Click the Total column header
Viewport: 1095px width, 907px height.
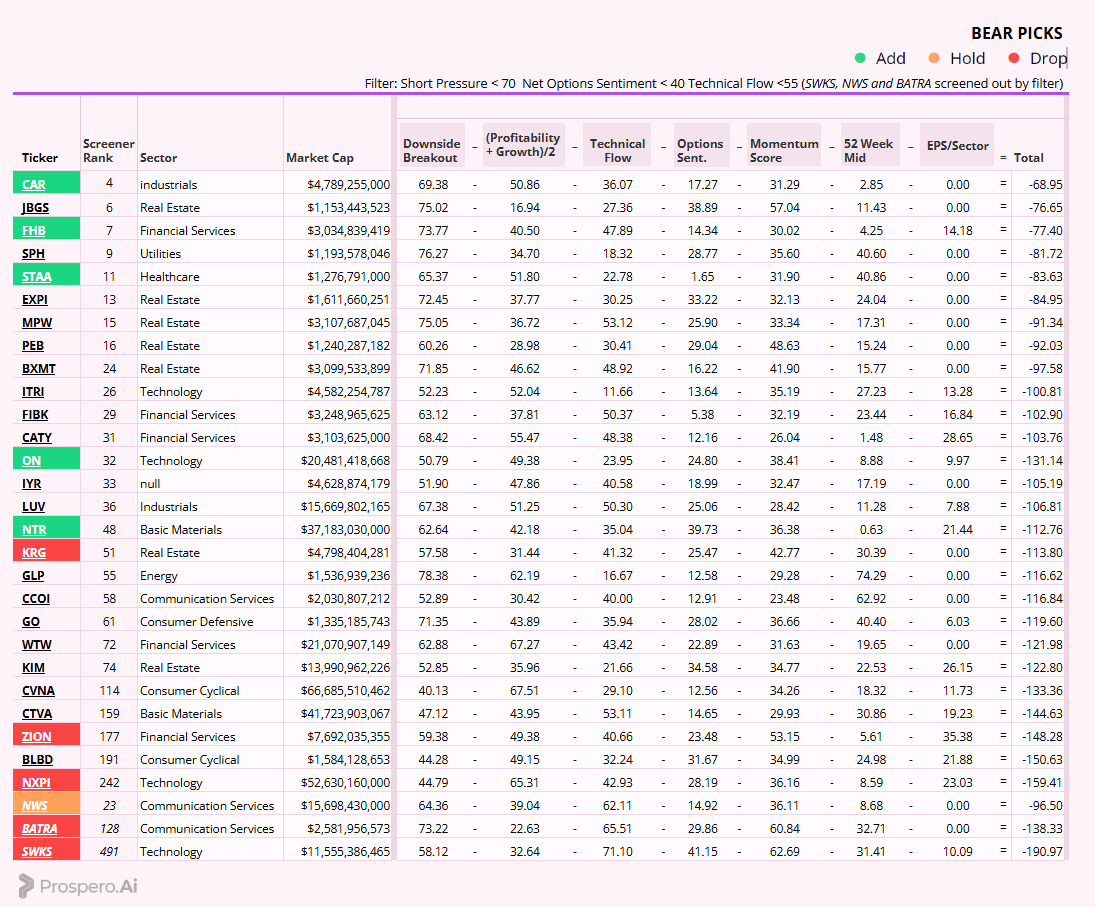pos(1029,158)
